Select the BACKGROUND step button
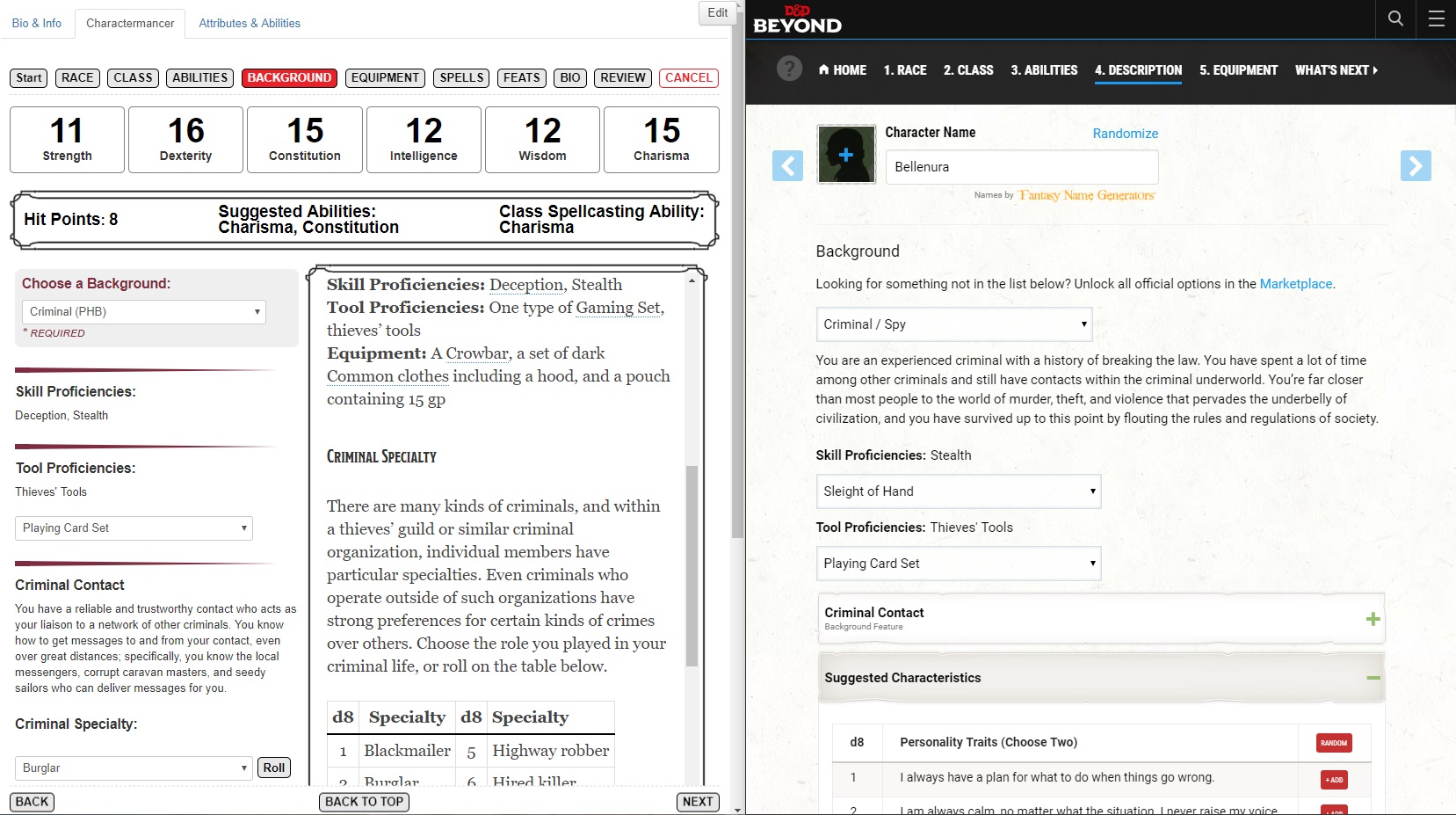 pos(289,77)
